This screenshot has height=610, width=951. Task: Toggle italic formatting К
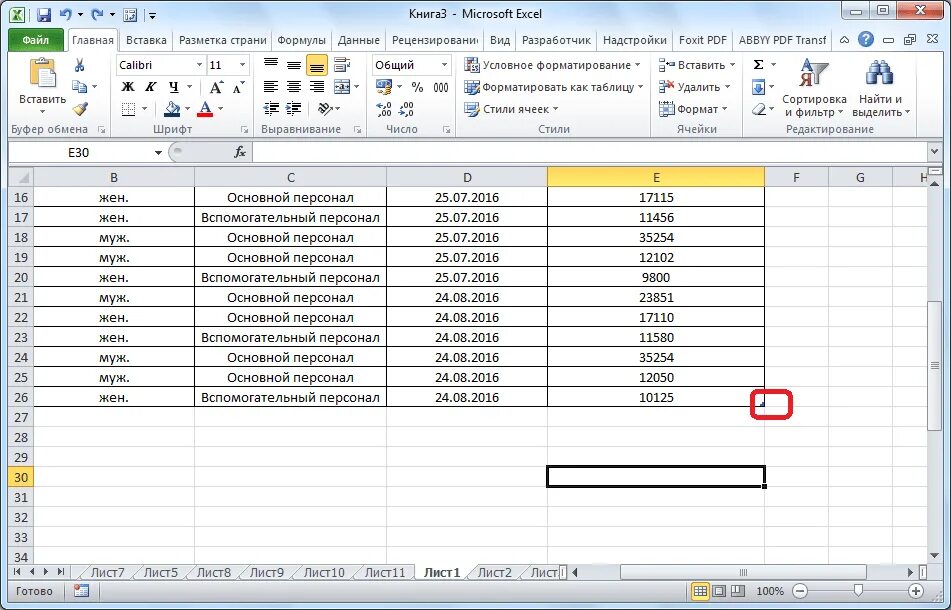point(150,87)
